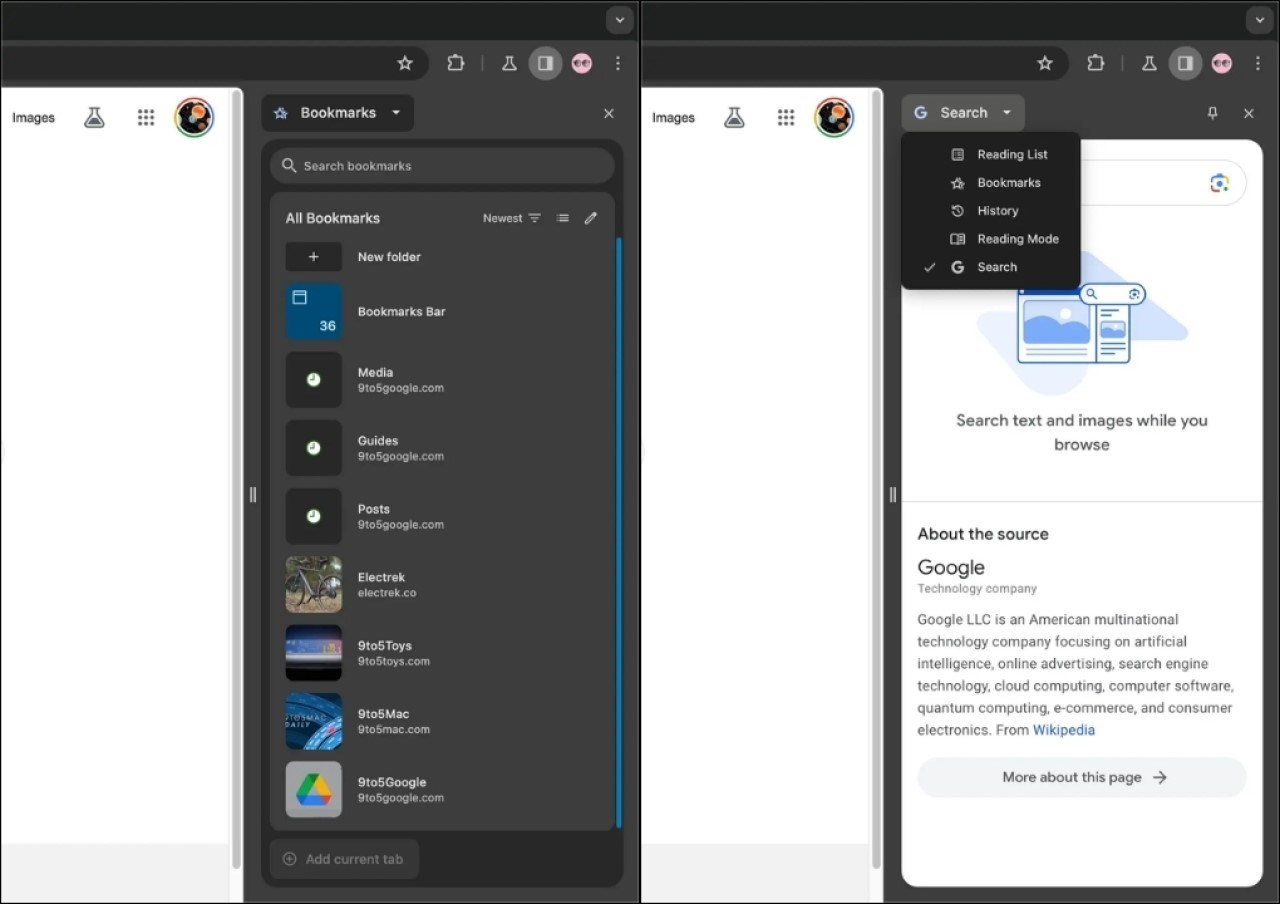Open the 9to5Mac bookmark thumbnail

point(314,721)
